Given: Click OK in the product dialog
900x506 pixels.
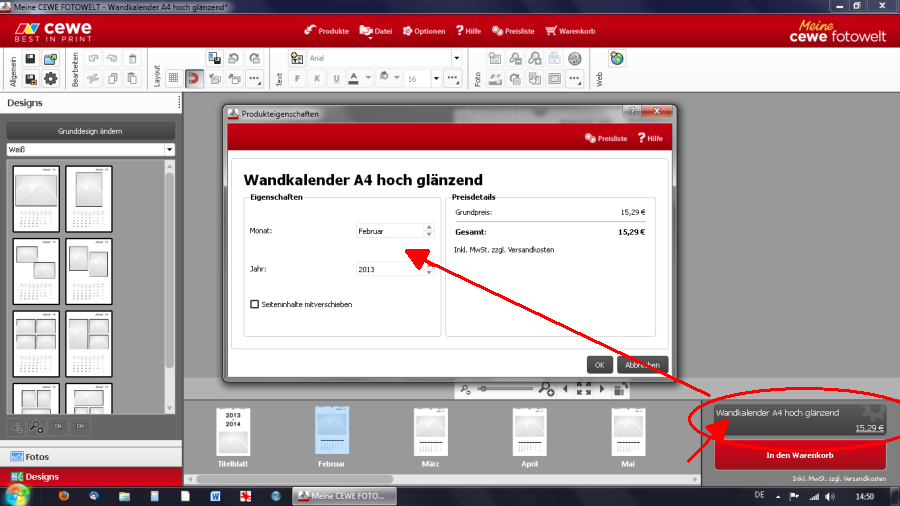Looking at the screenshot, I should point(599,365).
